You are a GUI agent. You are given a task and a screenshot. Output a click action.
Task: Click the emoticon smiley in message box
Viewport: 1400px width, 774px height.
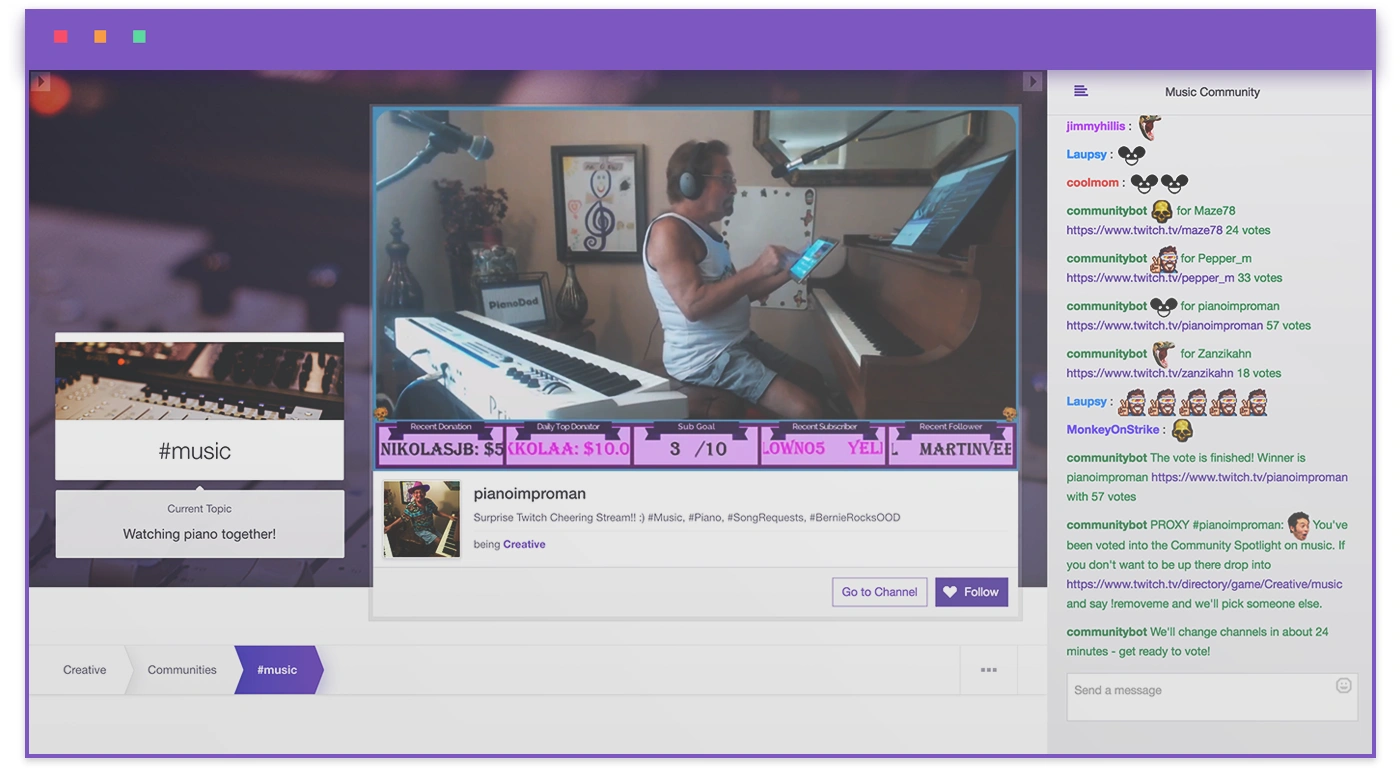click(1343, 685)
